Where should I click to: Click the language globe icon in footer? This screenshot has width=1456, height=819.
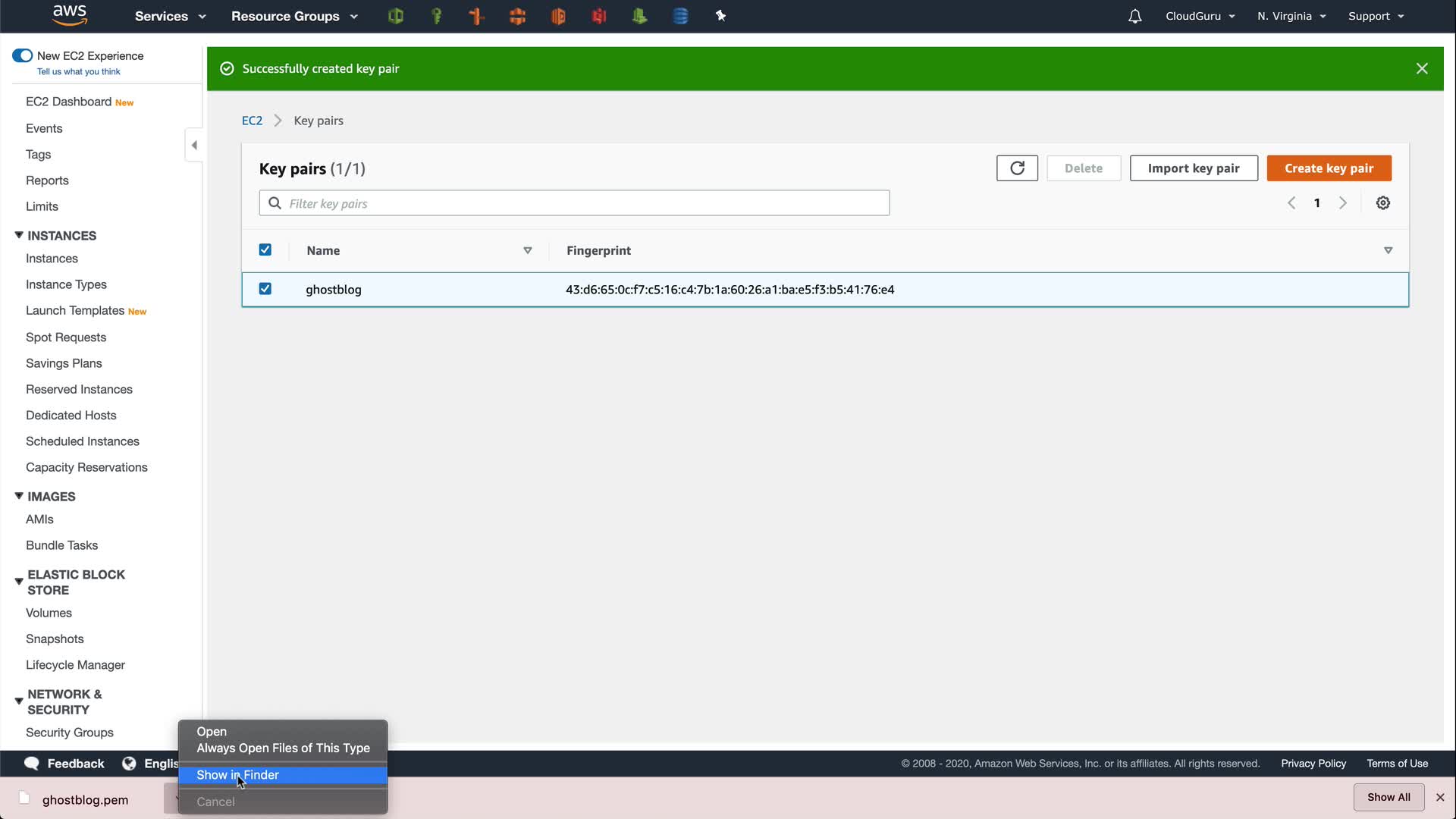pyautogui.click(x=129, y=764)
